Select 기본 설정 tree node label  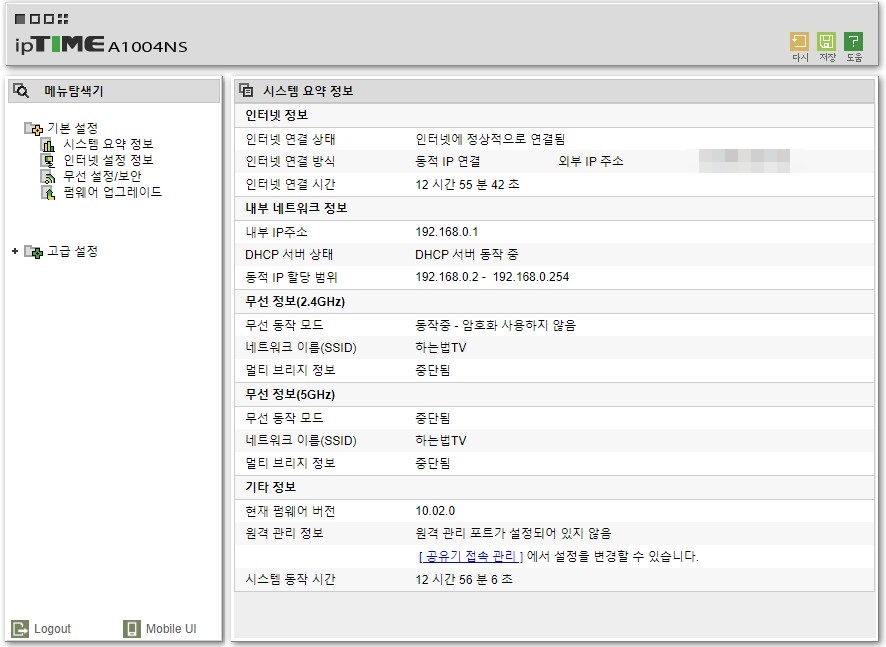[x=72, y=128]
